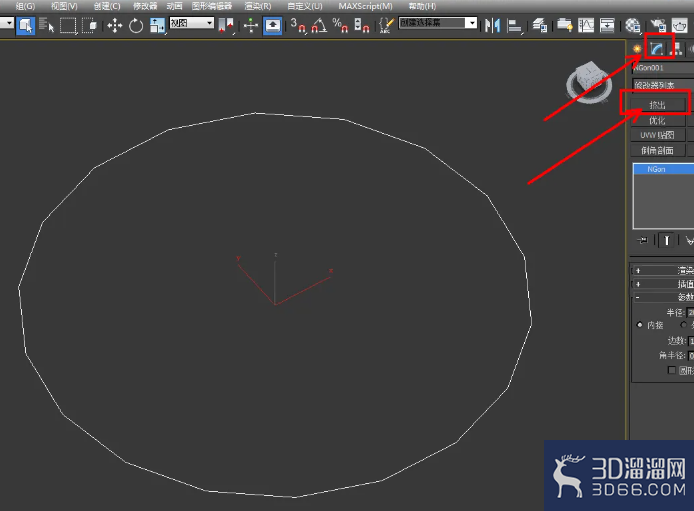This screenshot has height=511, width=694.
Task: Open the 动画 Animation menu
Action: coord(174,6)
